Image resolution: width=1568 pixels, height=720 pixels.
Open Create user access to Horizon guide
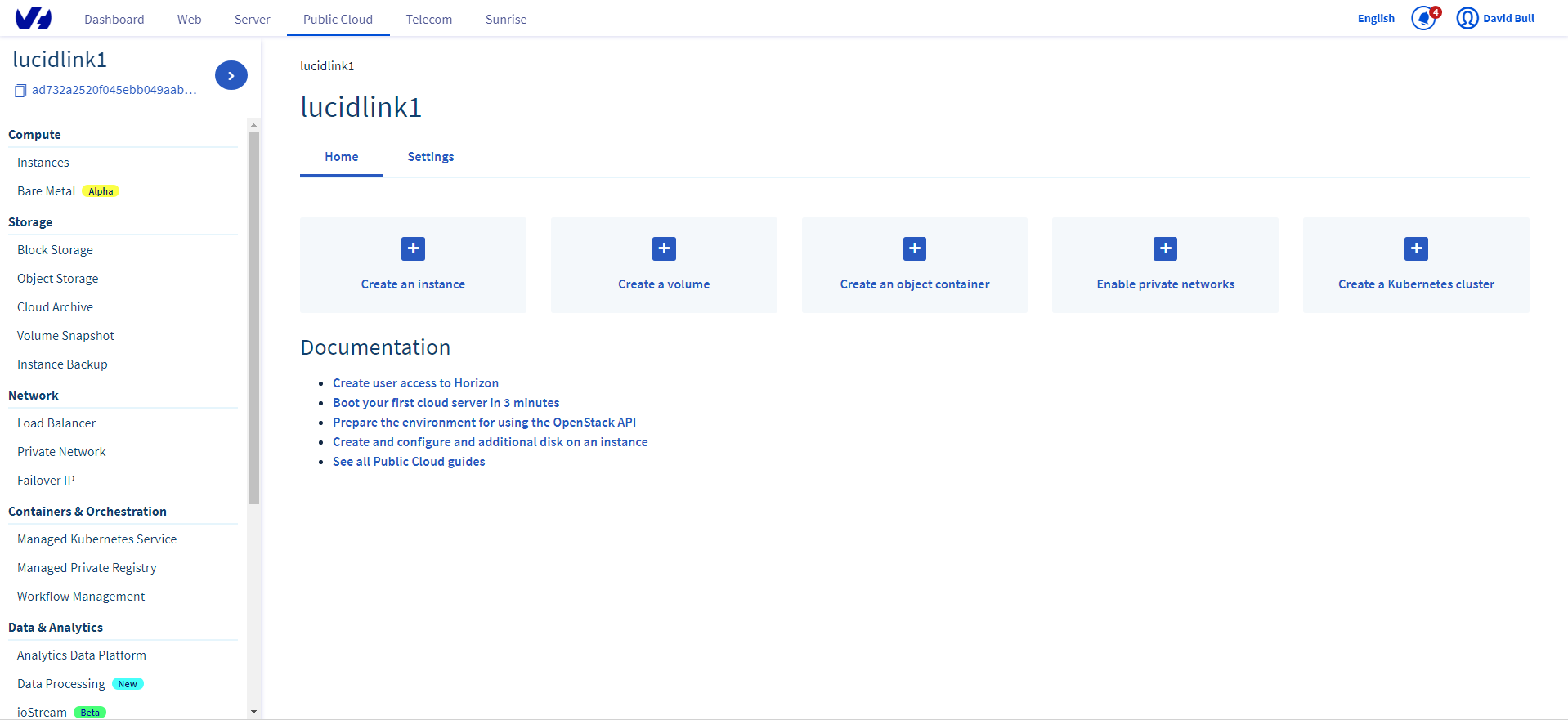(x=415, y=383)
